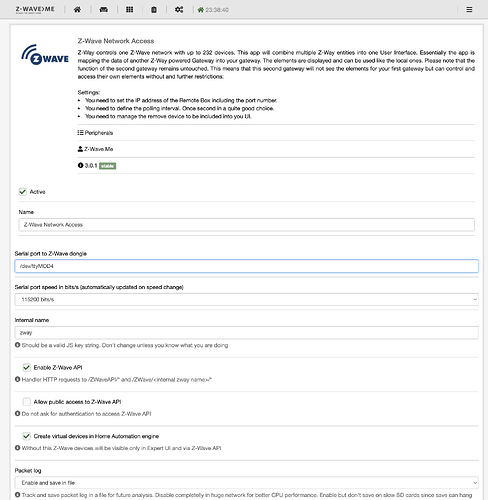The image size is (488, 500).
Task: Open the events clipboard icon
Action: 154,10
